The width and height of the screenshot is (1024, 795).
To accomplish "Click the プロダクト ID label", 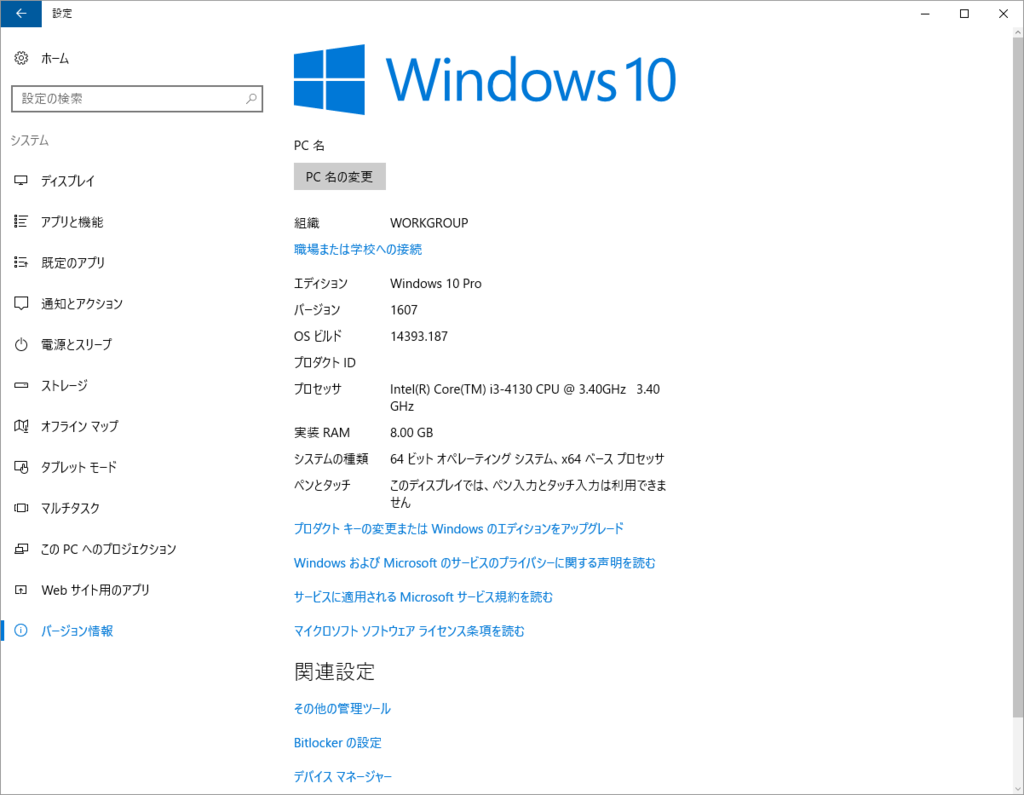I will 325,363.
